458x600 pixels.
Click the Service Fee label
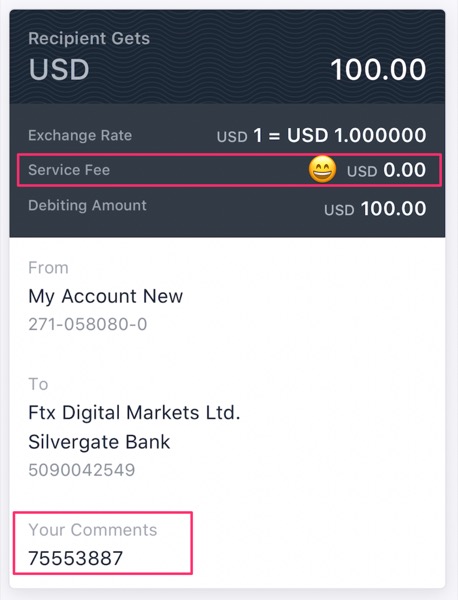tap(69, 170)
